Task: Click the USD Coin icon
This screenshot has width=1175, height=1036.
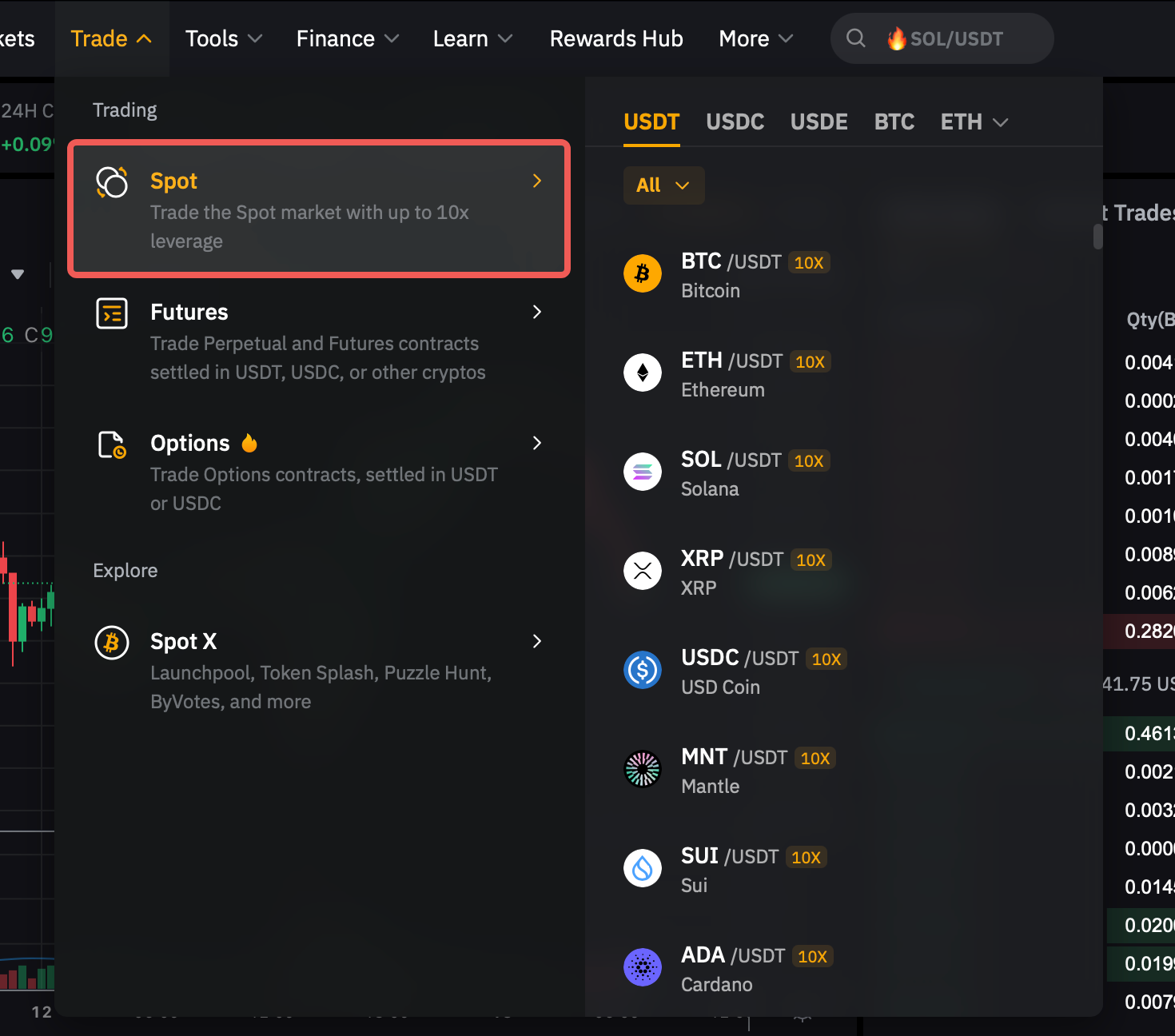Action: pyautogui.click(x=642, y=670)
